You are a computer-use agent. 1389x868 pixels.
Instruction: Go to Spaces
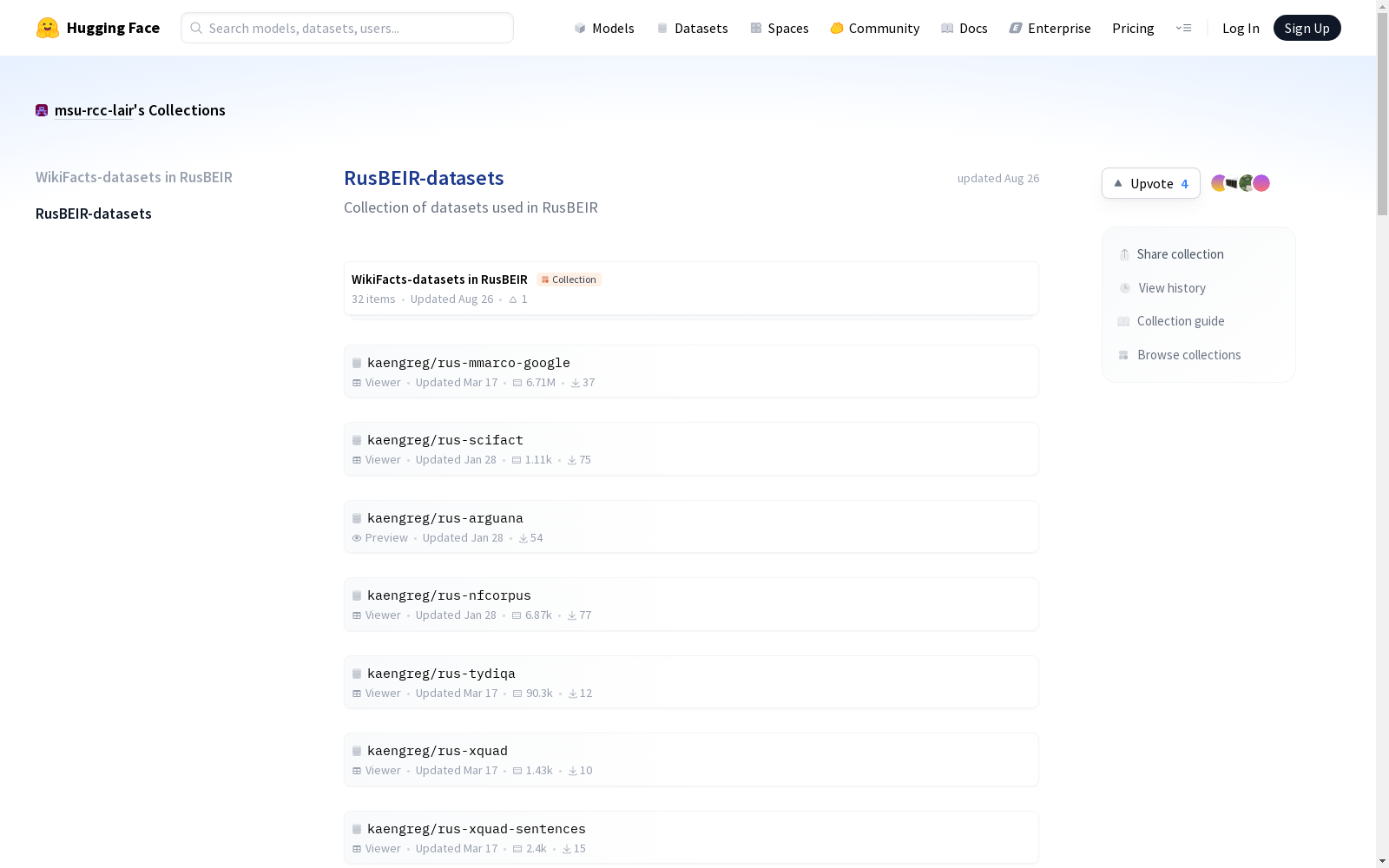(780, 28)
